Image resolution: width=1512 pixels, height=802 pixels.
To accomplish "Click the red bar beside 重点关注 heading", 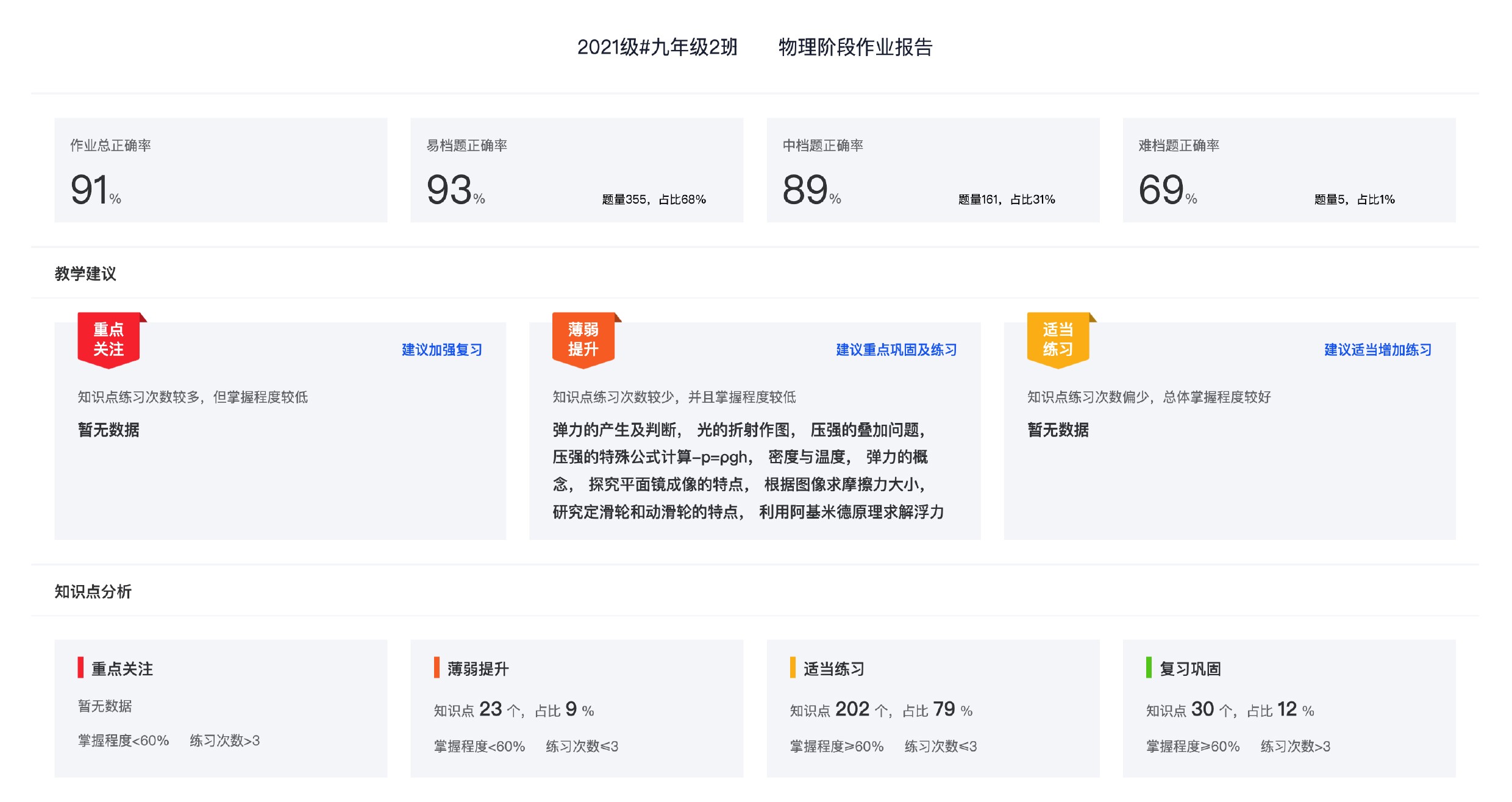I will (80, 667).
